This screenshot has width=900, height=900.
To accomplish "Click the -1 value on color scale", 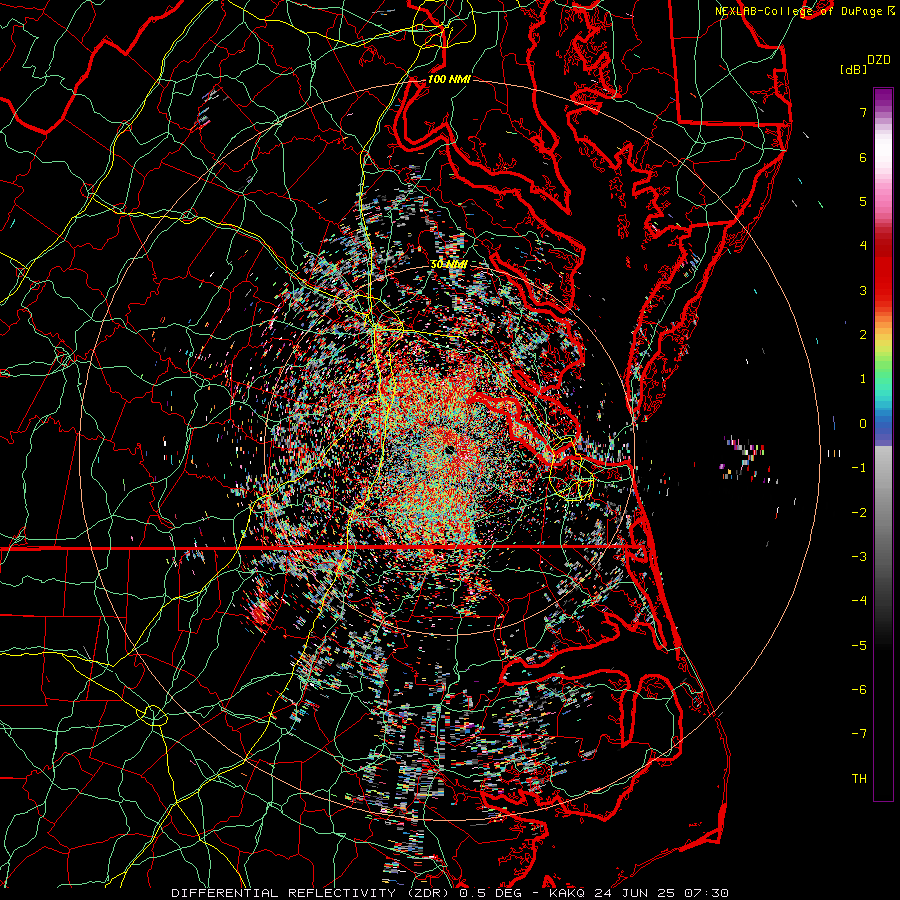I will pyautogui.click(x=859, y=468).
